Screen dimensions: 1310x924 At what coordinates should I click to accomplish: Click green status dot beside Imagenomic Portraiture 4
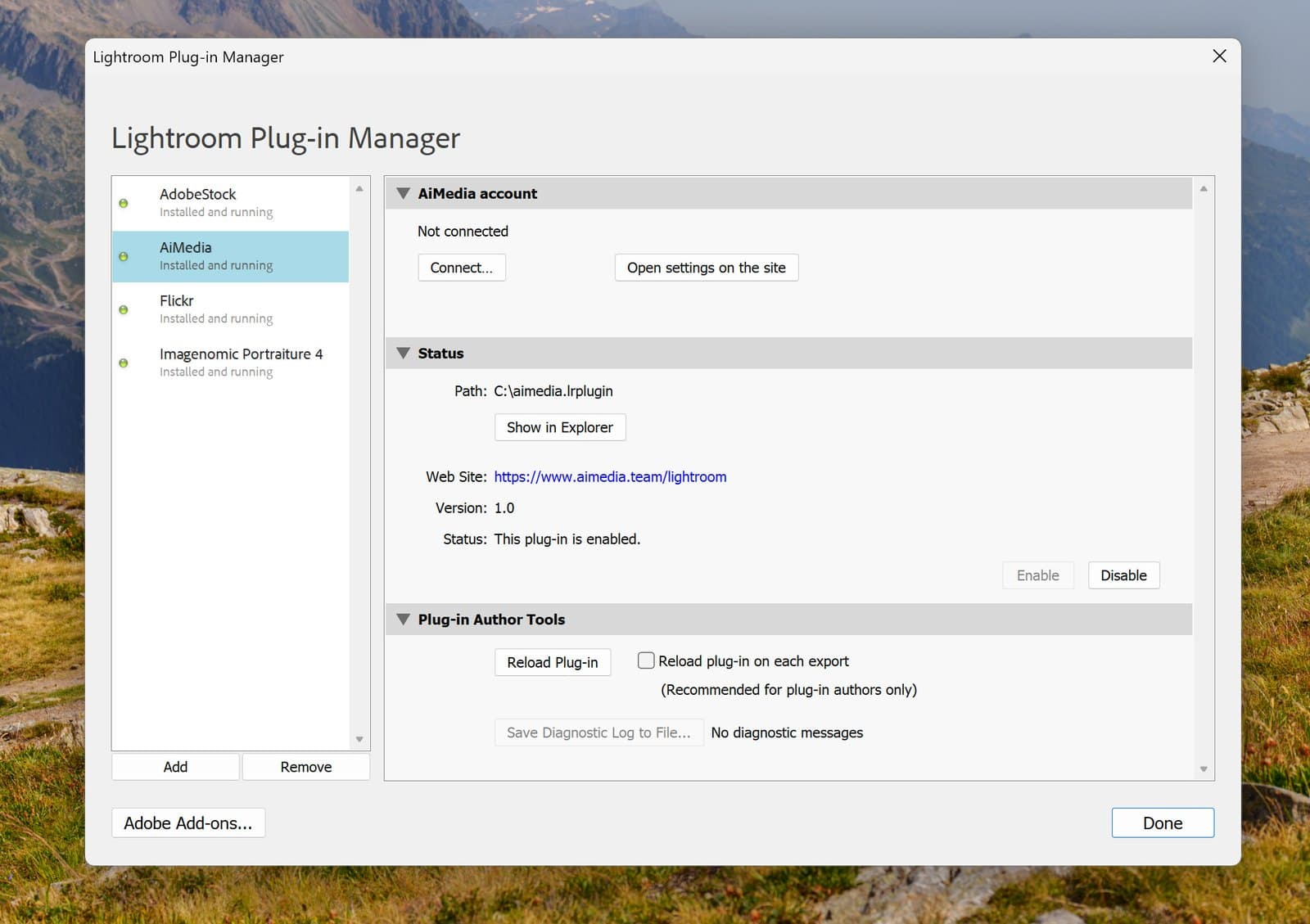tap(124, 363)
